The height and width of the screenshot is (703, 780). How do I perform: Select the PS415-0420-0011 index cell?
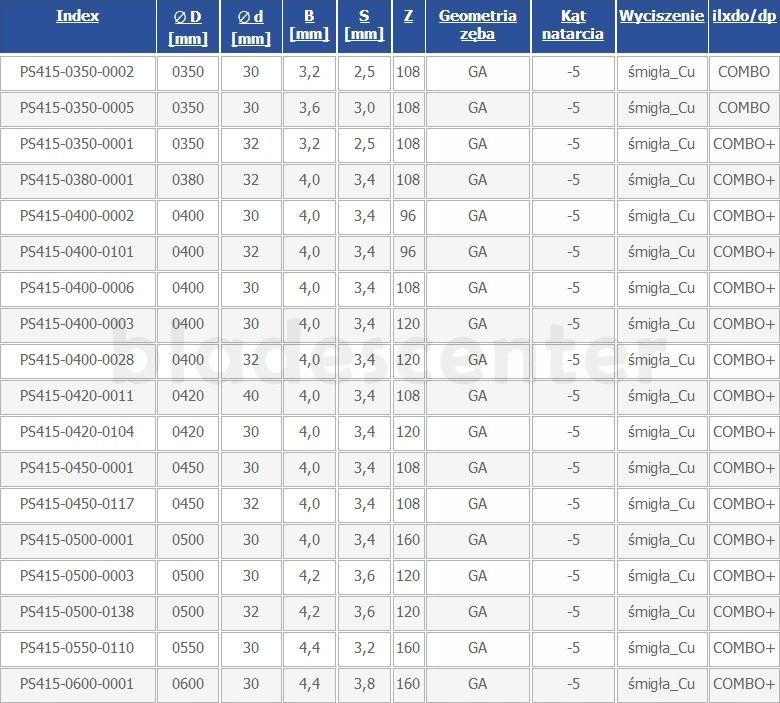coord(77,396)
